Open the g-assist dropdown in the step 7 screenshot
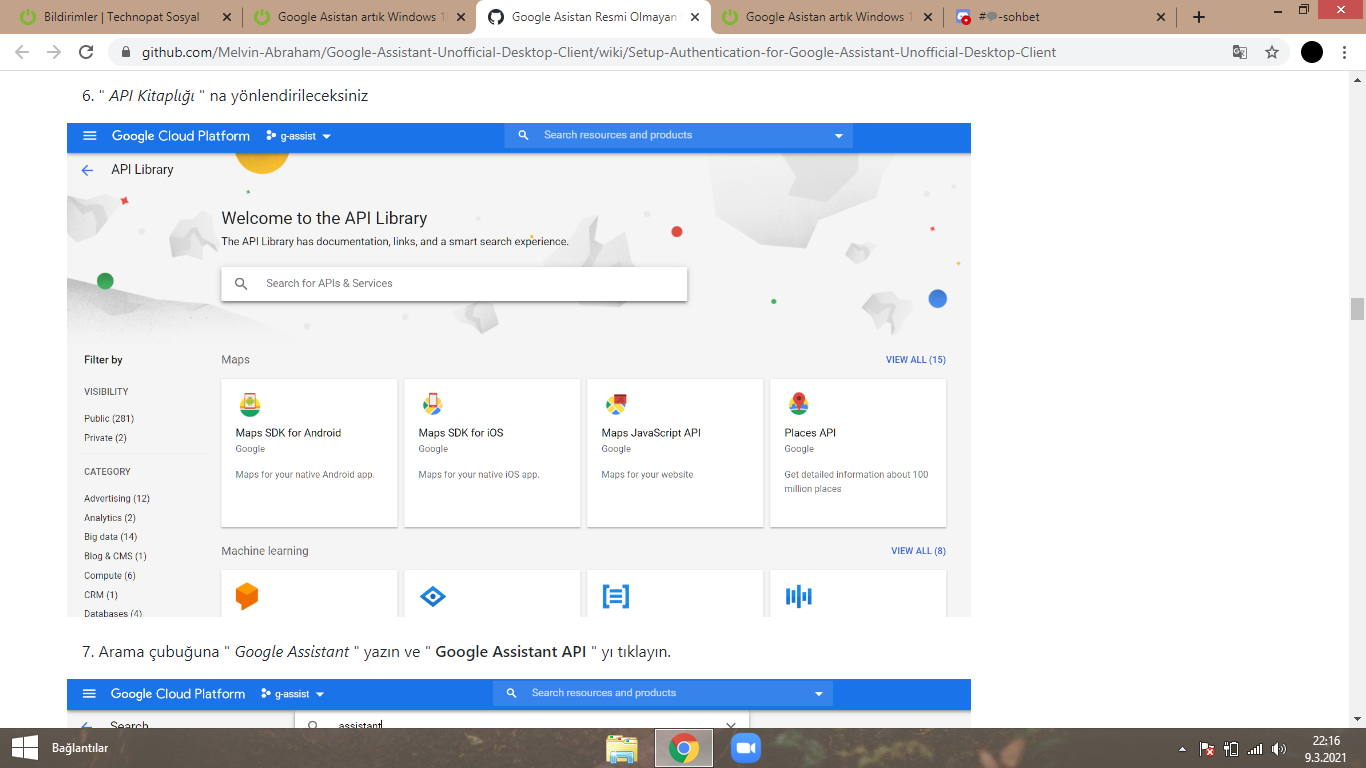The height and width of the screenshot is (768, 1366). click(x=292, y=694)
